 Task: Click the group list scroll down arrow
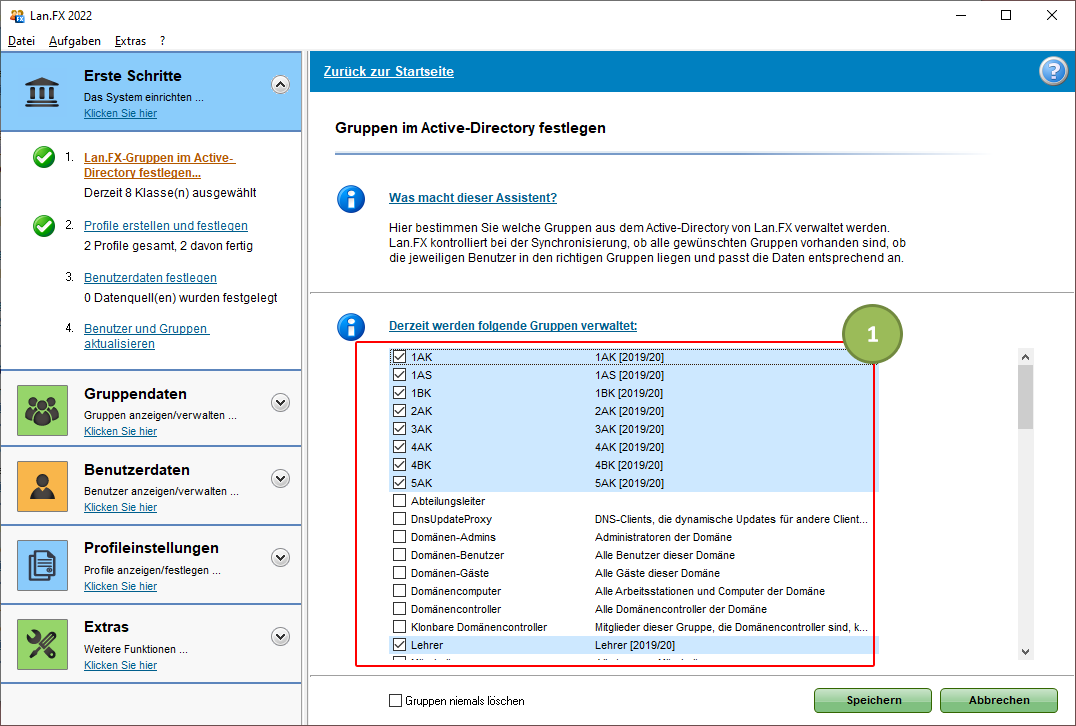click(x=1025, y=652)
